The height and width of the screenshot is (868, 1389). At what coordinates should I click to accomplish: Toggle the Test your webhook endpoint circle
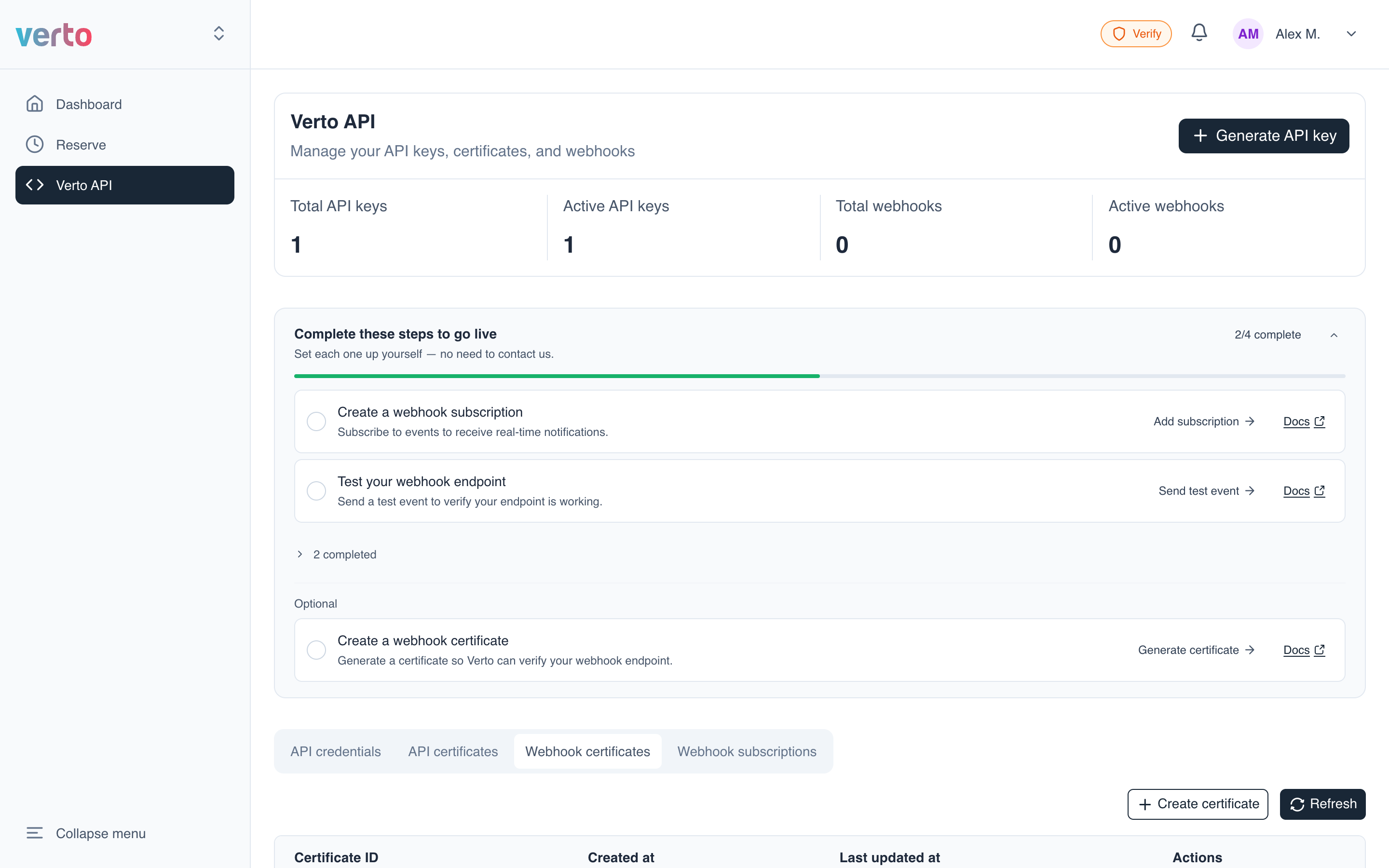coord(316,491)
